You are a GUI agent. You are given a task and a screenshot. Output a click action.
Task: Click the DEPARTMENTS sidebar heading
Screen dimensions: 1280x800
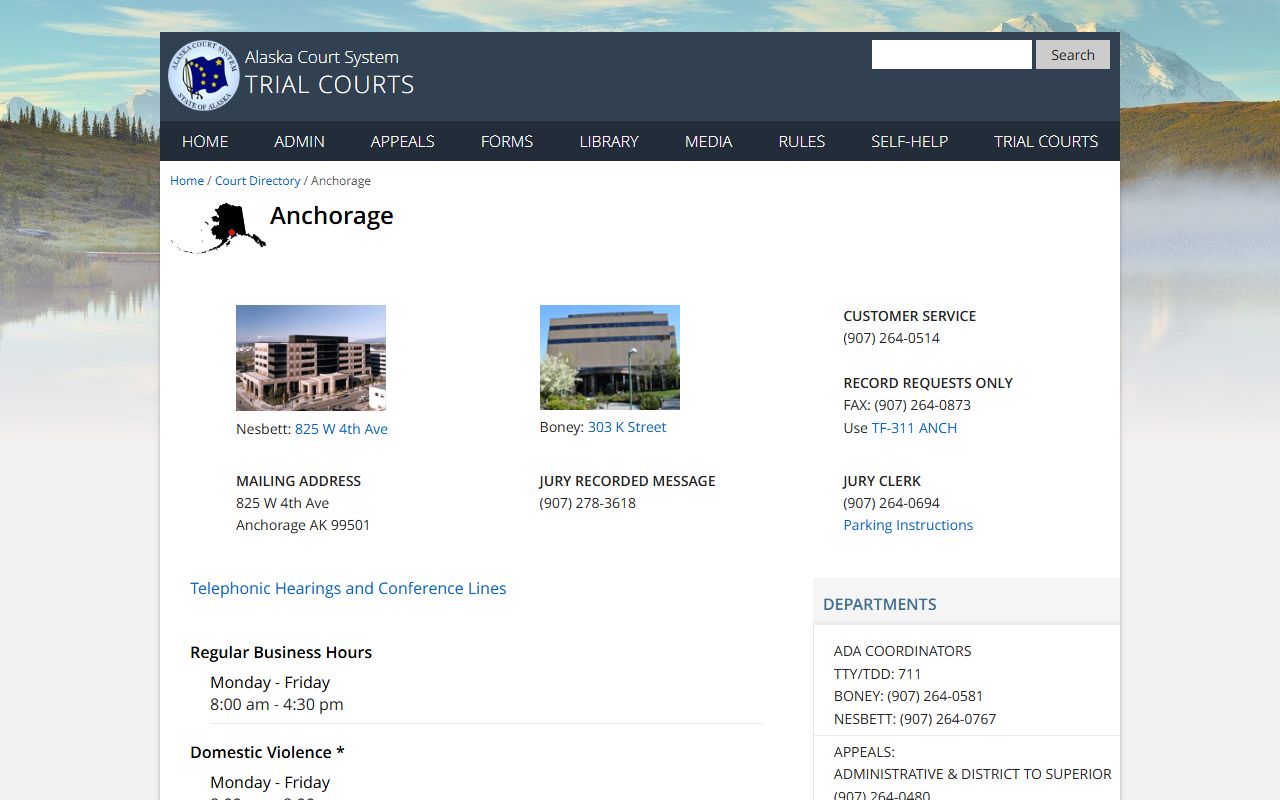coord(880,604)
